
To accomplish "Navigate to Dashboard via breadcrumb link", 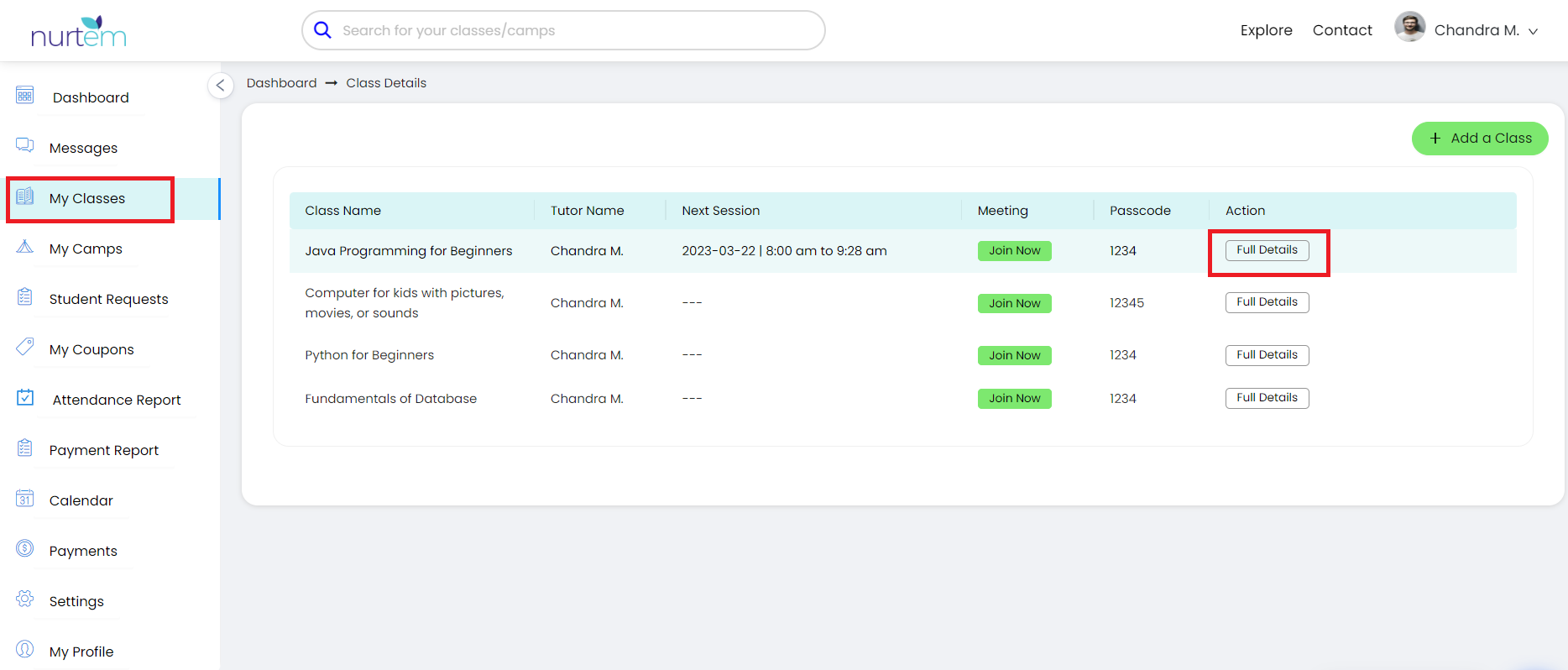I will coord(281,83).
